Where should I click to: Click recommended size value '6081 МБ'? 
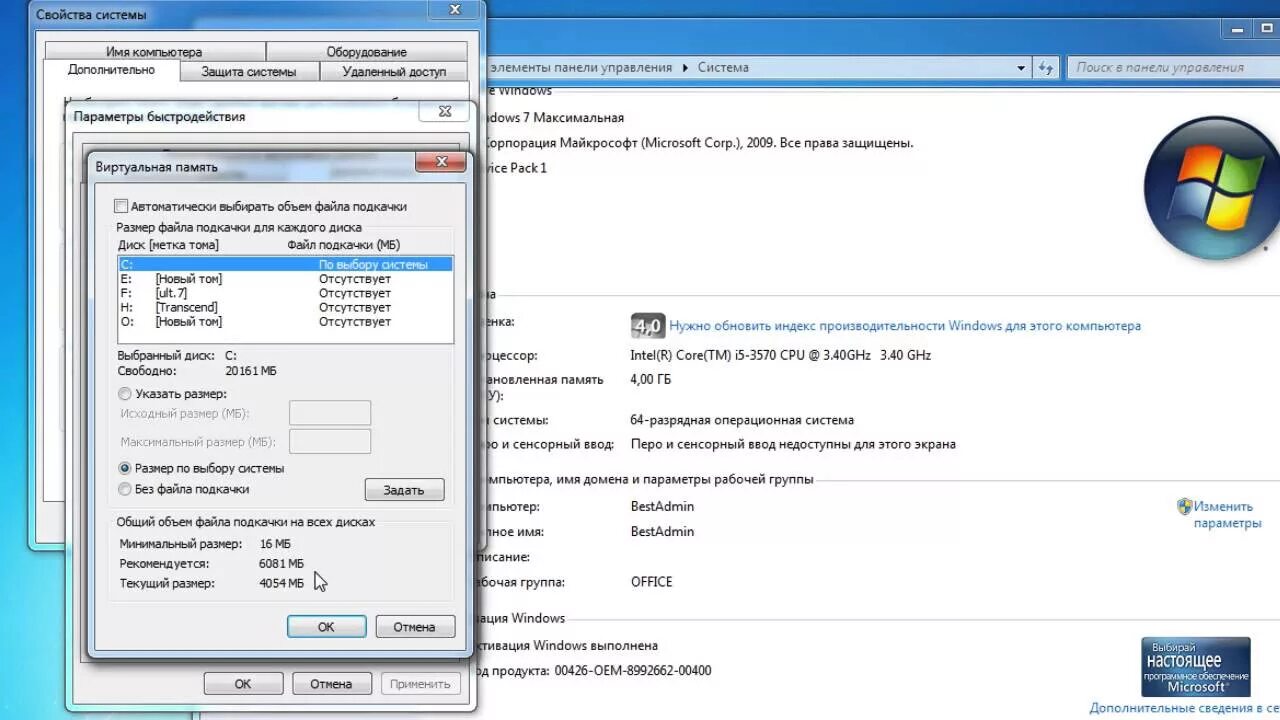coord(281,563)
